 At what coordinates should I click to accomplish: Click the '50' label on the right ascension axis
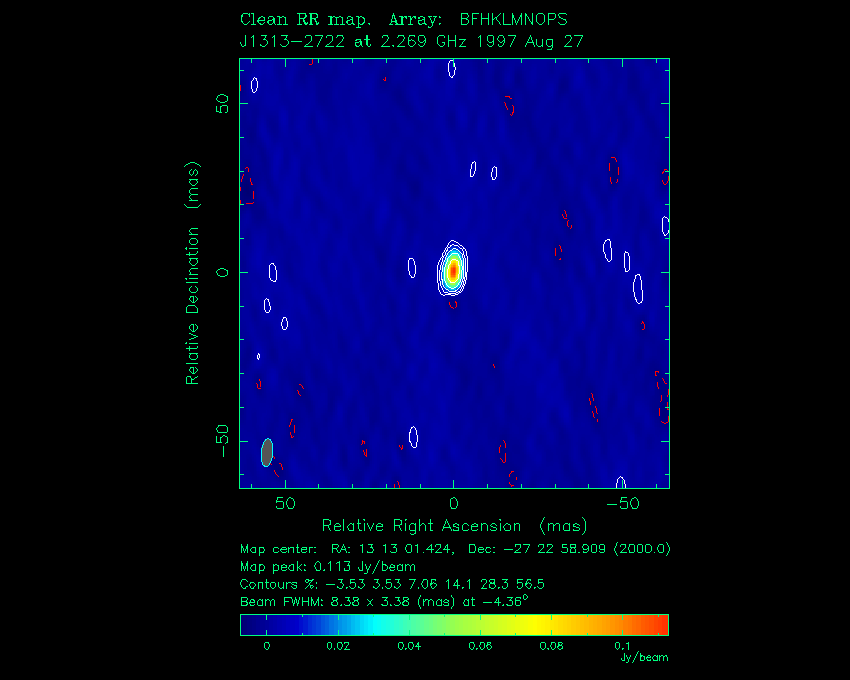tap(285, 504)
